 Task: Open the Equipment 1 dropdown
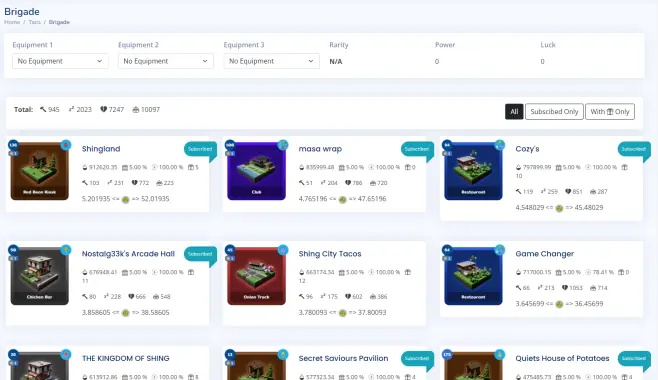pyautogui.click(x=60, y=61)
